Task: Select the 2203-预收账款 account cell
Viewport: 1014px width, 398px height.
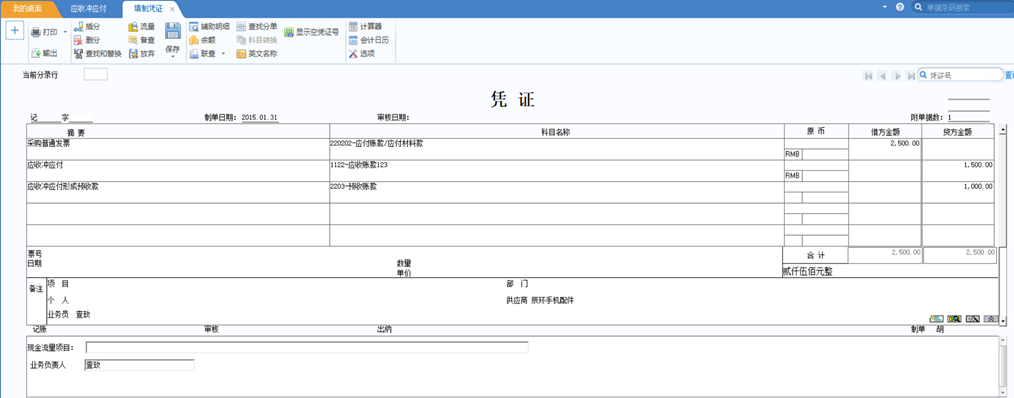Action: click(557, 192)
